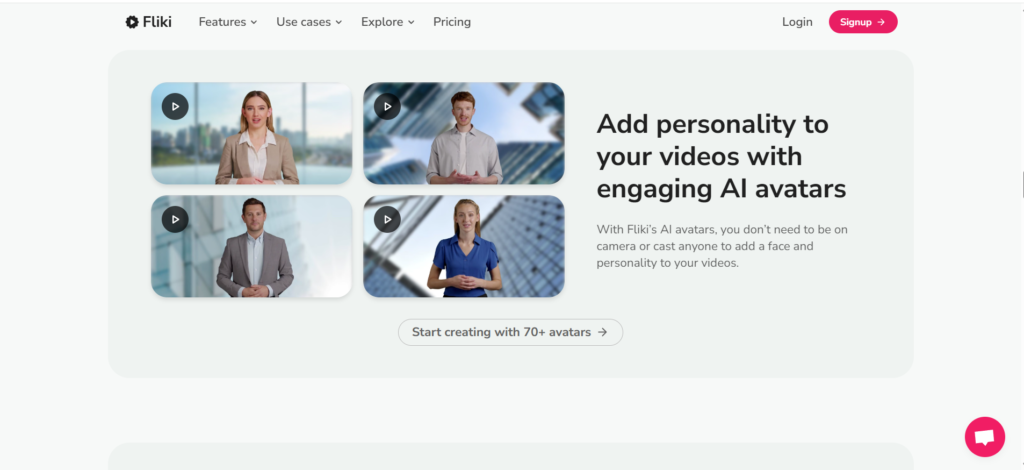Select thumbnail of woman in blue blouse
This screenshot has width=1024, height=470.
tap(464, 246)
